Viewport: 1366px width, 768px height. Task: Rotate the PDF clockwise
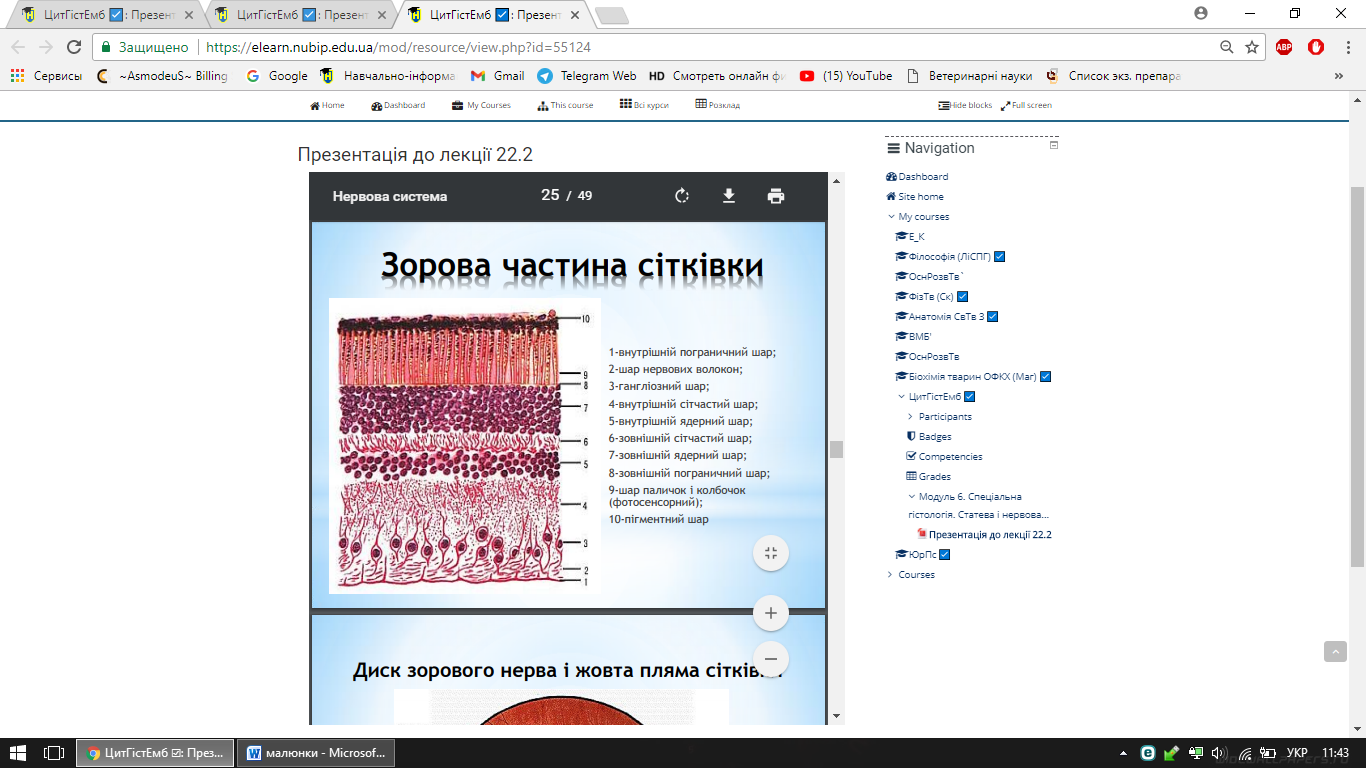(x=682, y=196)
